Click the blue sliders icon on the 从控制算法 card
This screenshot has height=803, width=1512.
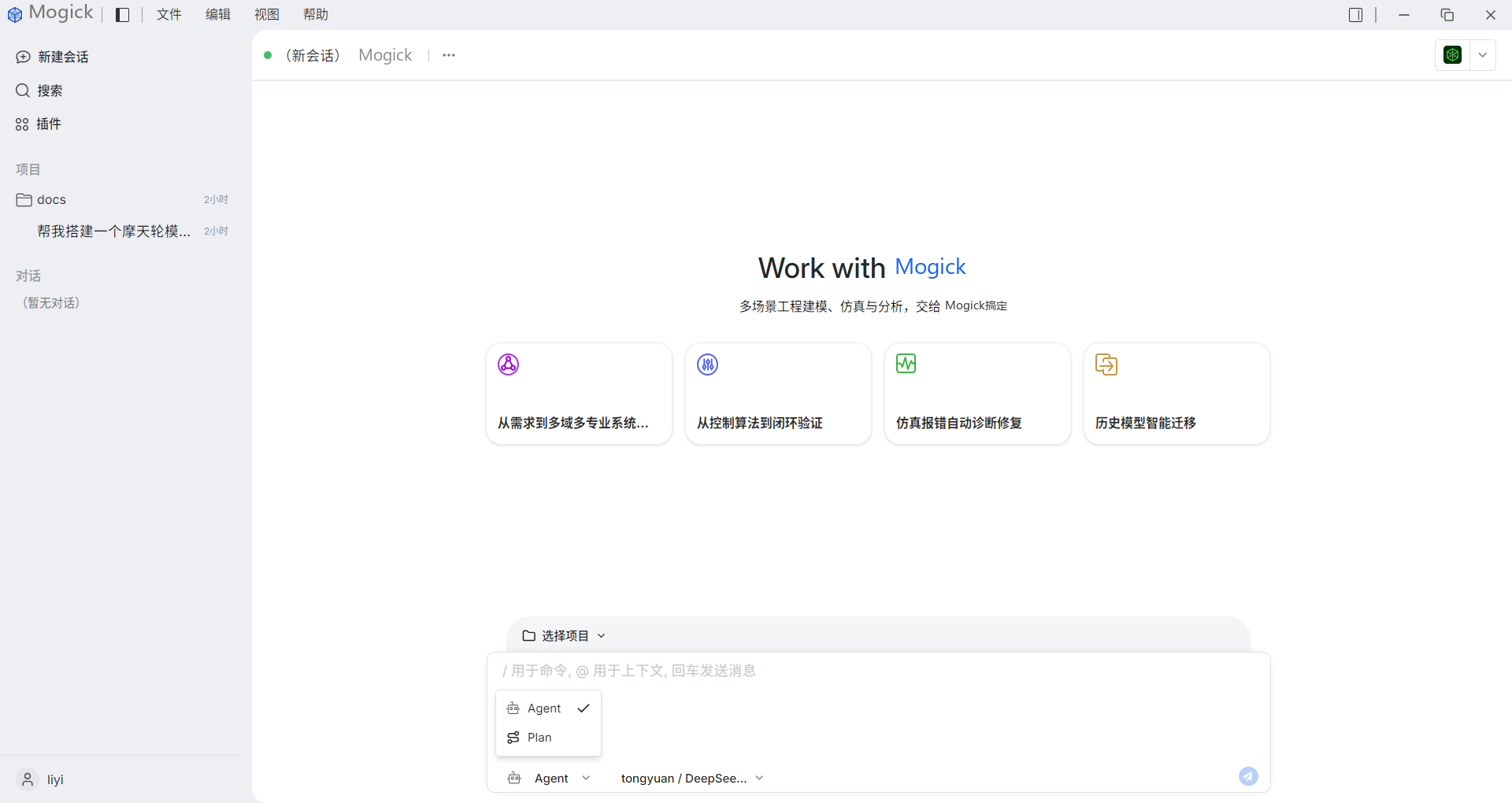pos(708,364)
